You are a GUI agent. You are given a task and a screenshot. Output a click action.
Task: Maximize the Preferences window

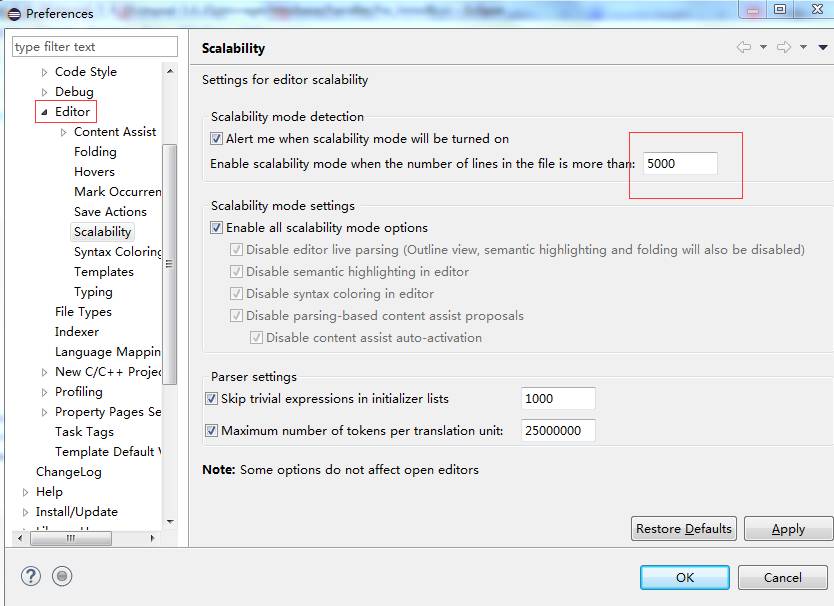[780, 9]
